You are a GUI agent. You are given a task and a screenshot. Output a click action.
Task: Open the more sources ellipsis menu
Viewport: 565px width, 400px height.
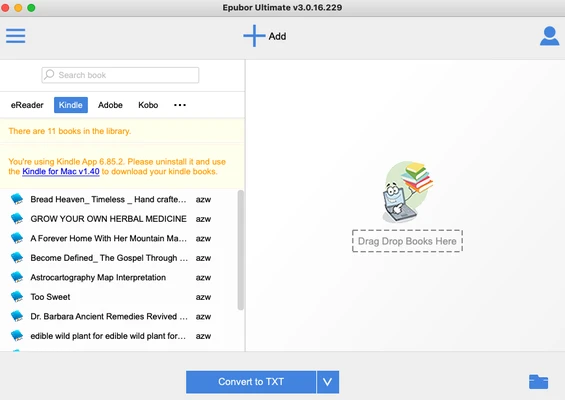(x=180, y=105)
